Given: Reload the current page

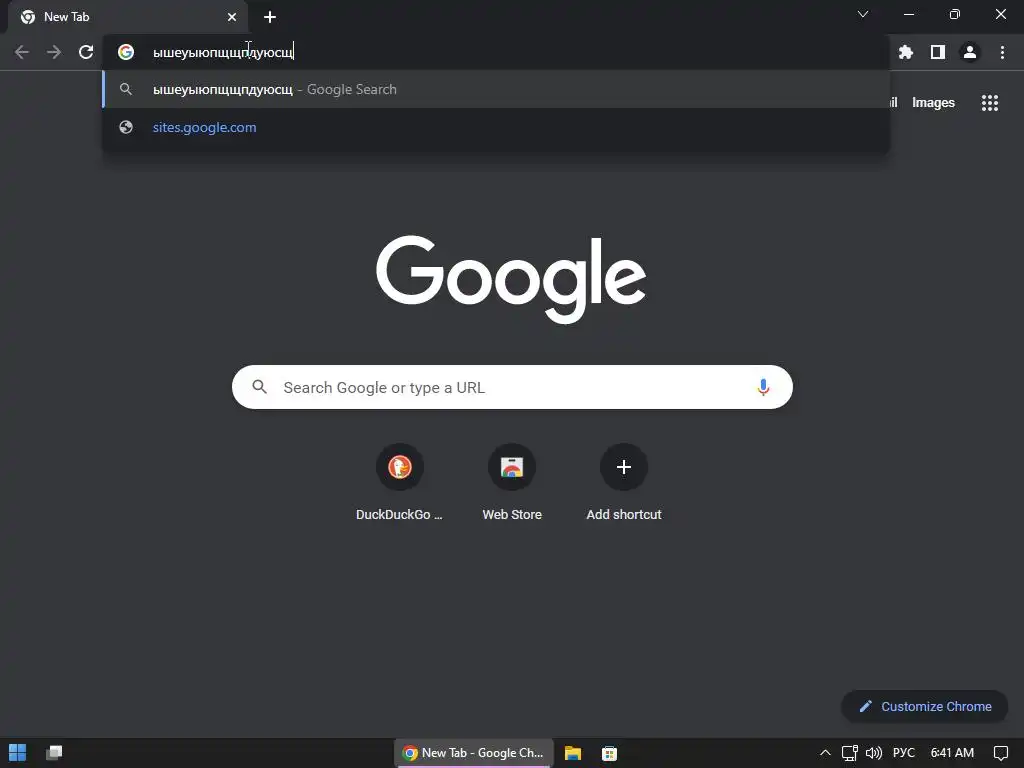Looking at the screenshot, I should point(86,52).
